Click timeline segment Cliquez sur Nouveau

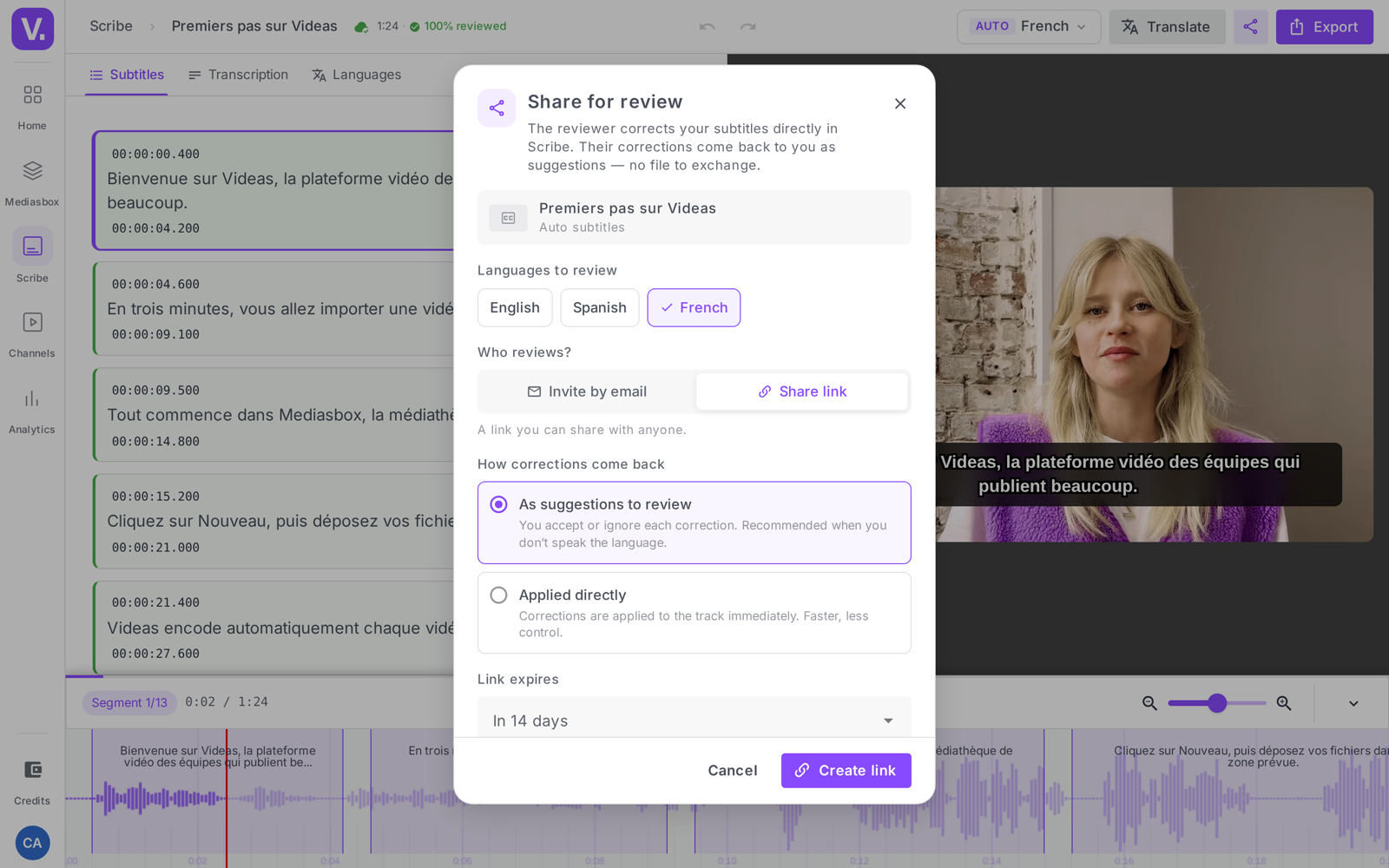[x=1229, y=790]
